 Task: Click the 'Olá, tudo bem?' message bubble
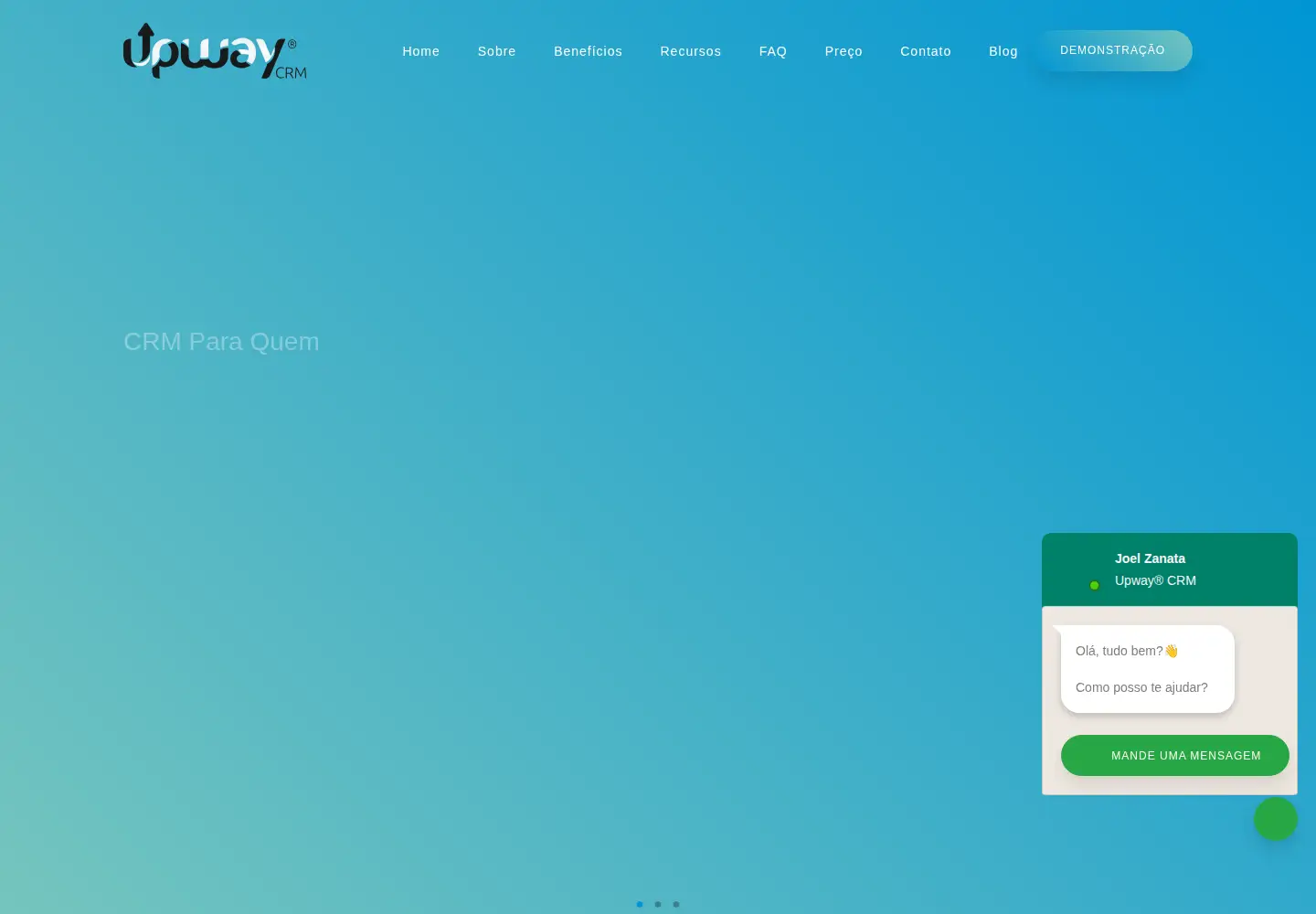pyautogui.click(x=1148, y=669)
